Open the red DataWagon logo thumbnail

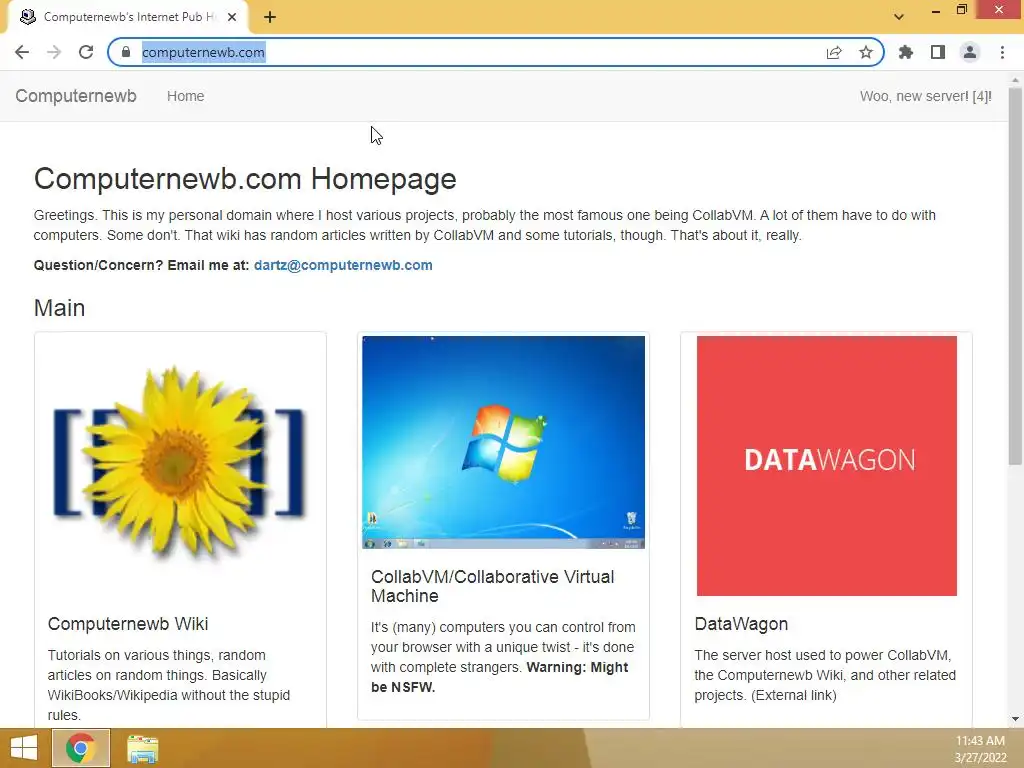pyautogui.click(x=827, y=466)
